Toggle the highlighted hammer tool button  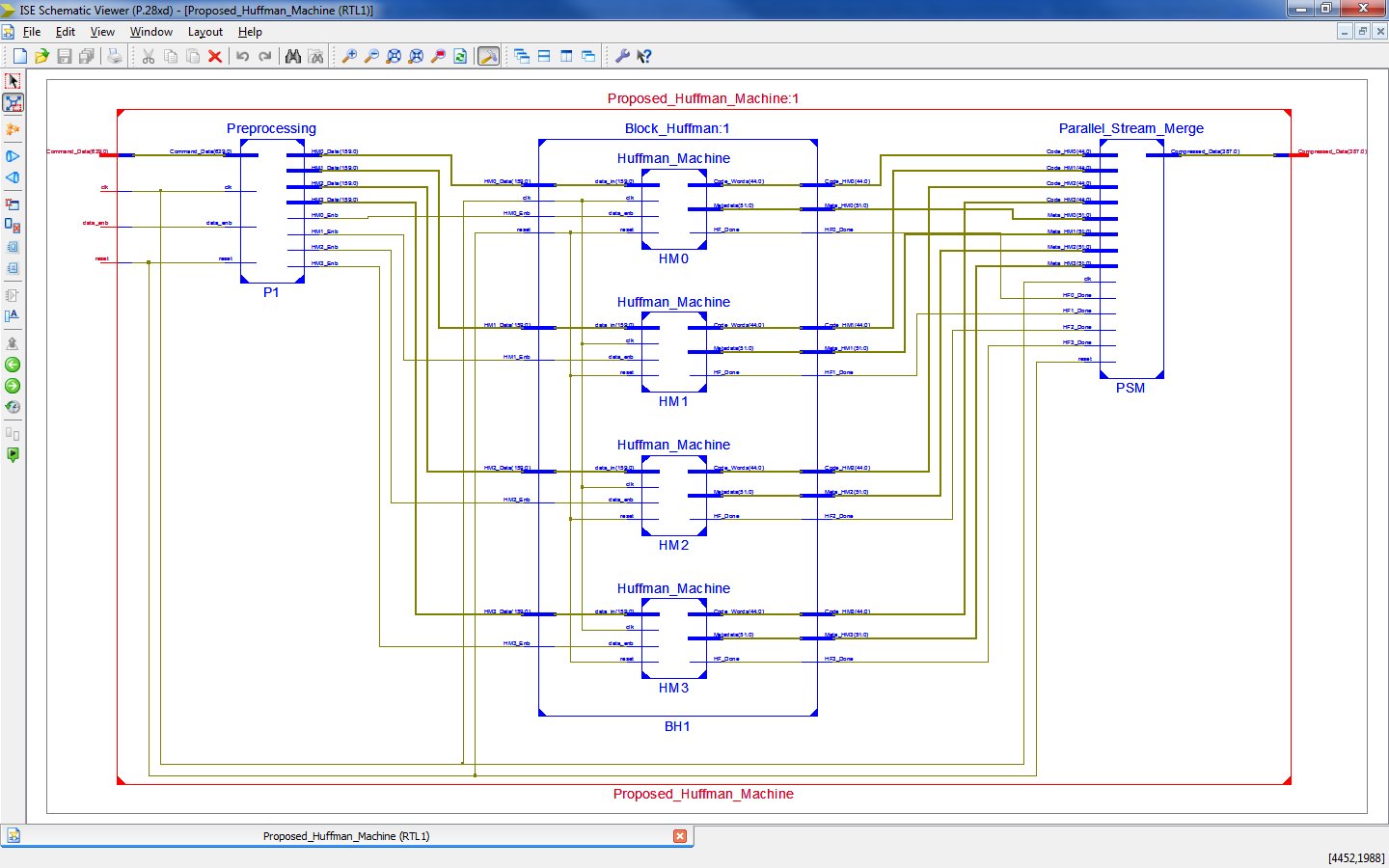point(489,56)
